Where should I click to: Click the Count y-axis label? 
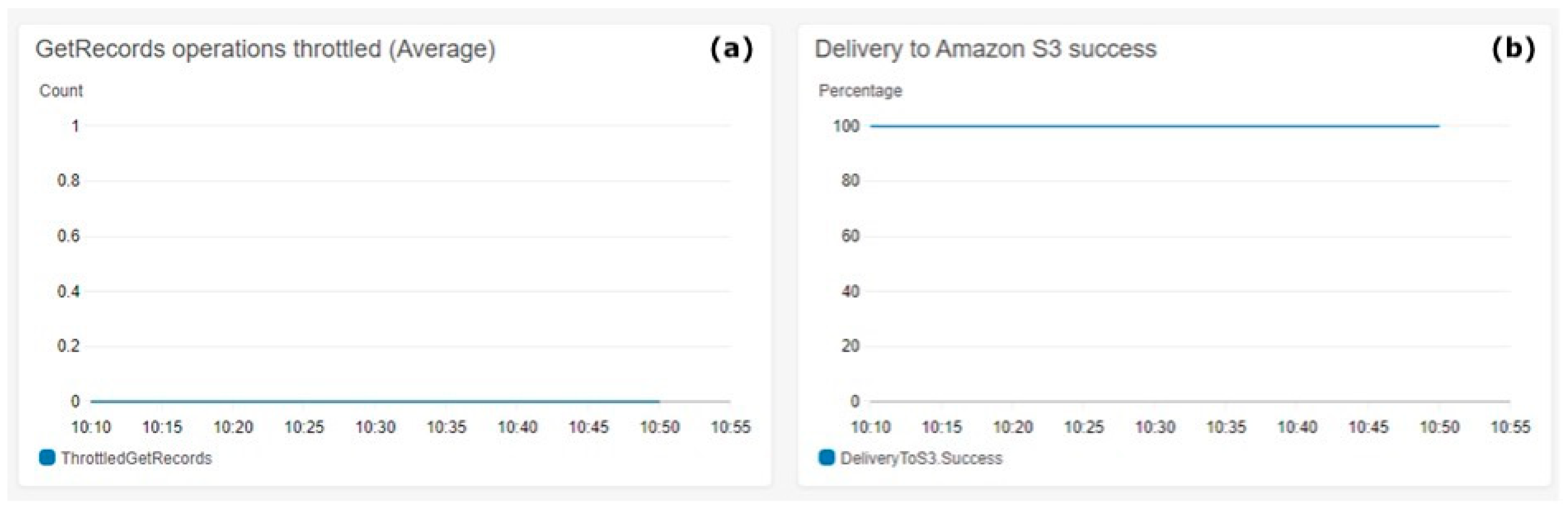tap(61, 91)
